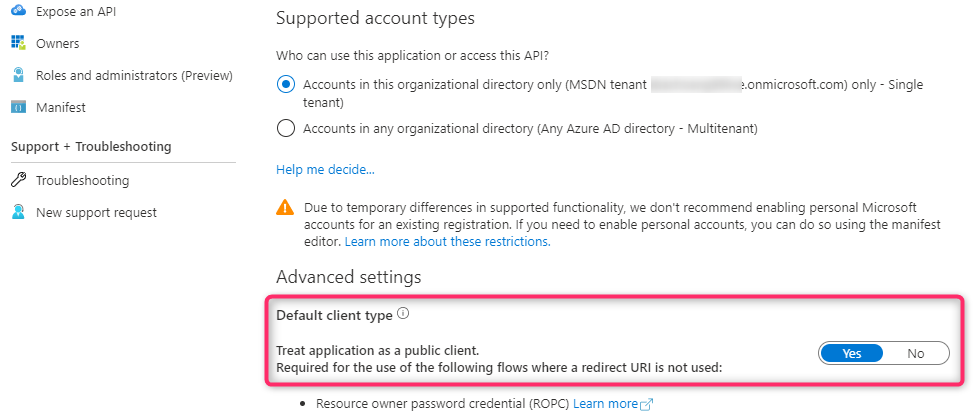The height and width of the screenshot is (413, 973).
Task: Set public client toggle to No
Action: click(916, 353)
